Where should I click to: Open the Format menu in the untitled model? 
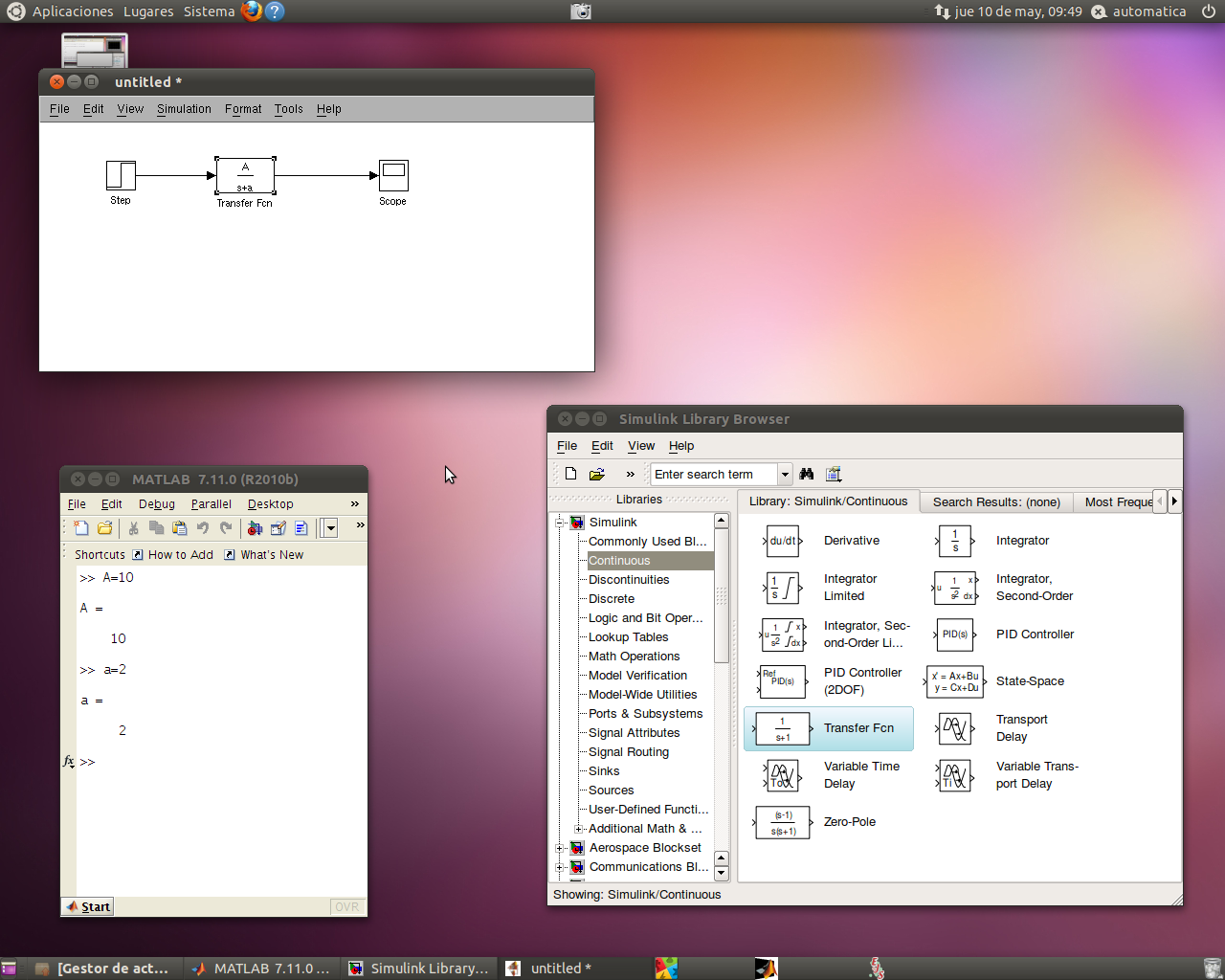[x=243, y=109]
